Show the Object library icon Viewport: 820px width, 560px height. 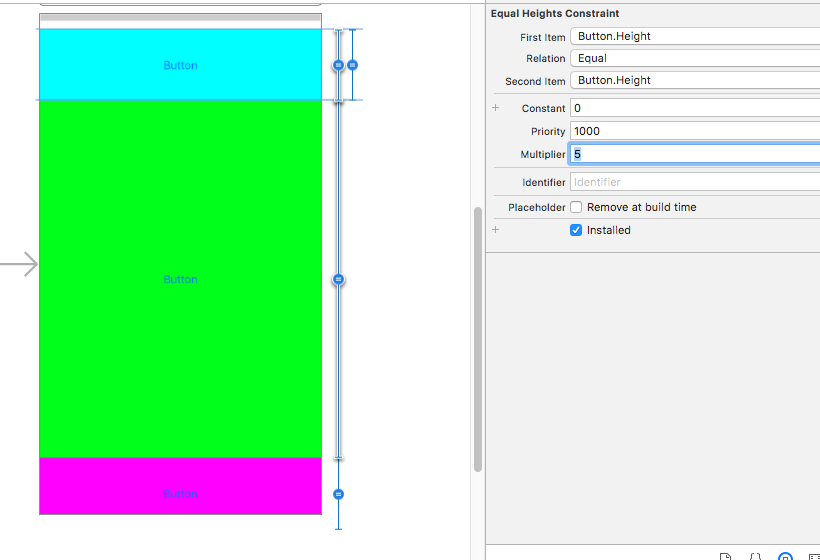pyautogui.click(x=786, y=556)
